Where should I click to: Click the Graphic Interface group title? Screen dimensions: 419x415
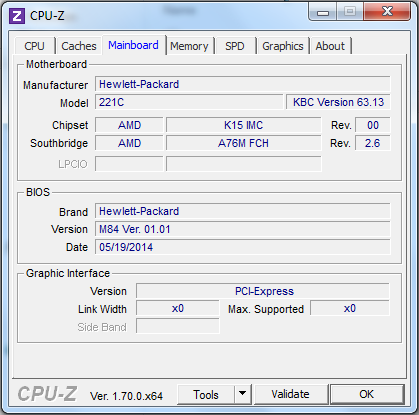point(68,273)
